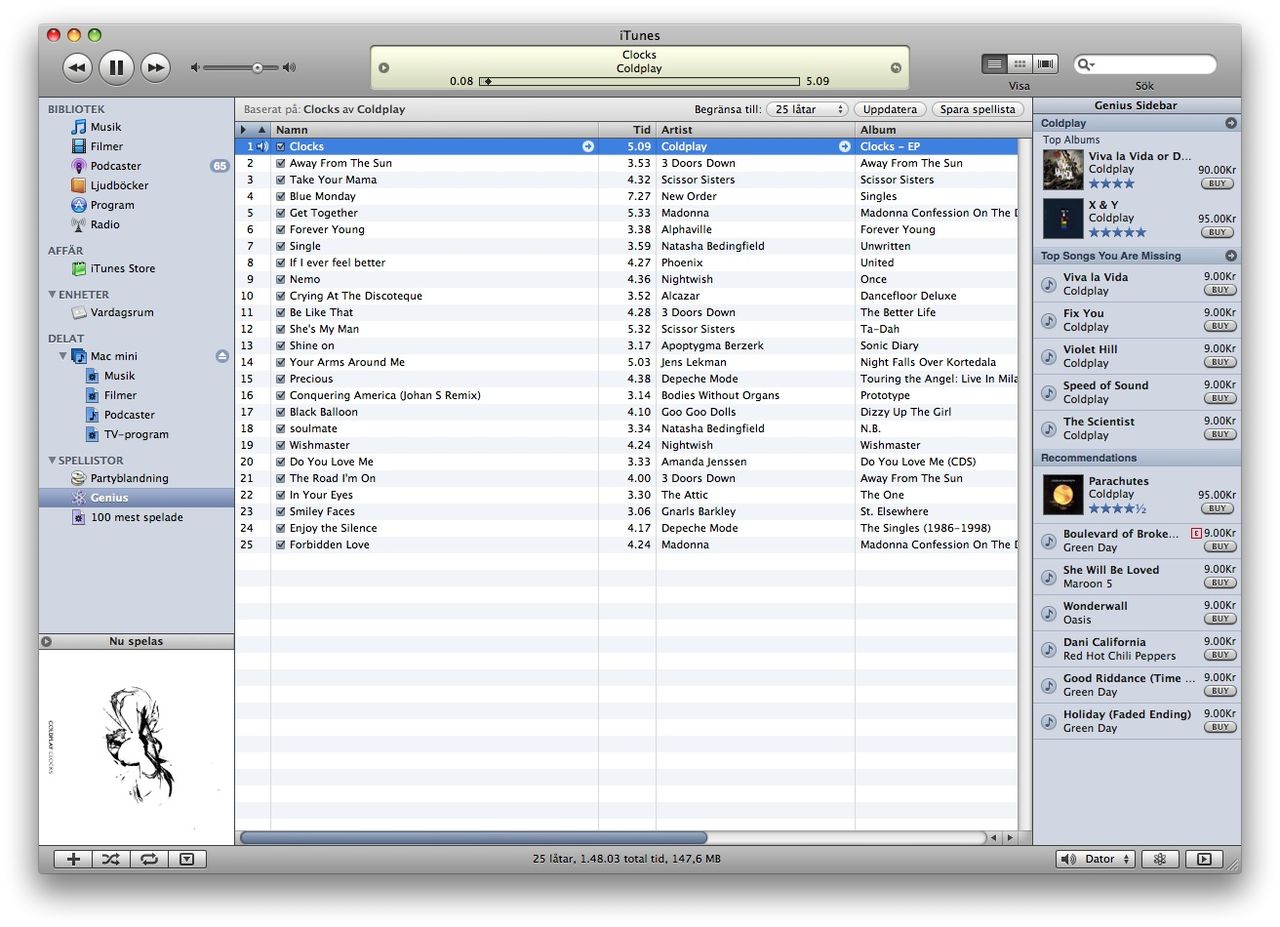Uncheck Away From The Sun song
The width and height of the screenshot is (1280, 927).
click(x=281, y=163)
